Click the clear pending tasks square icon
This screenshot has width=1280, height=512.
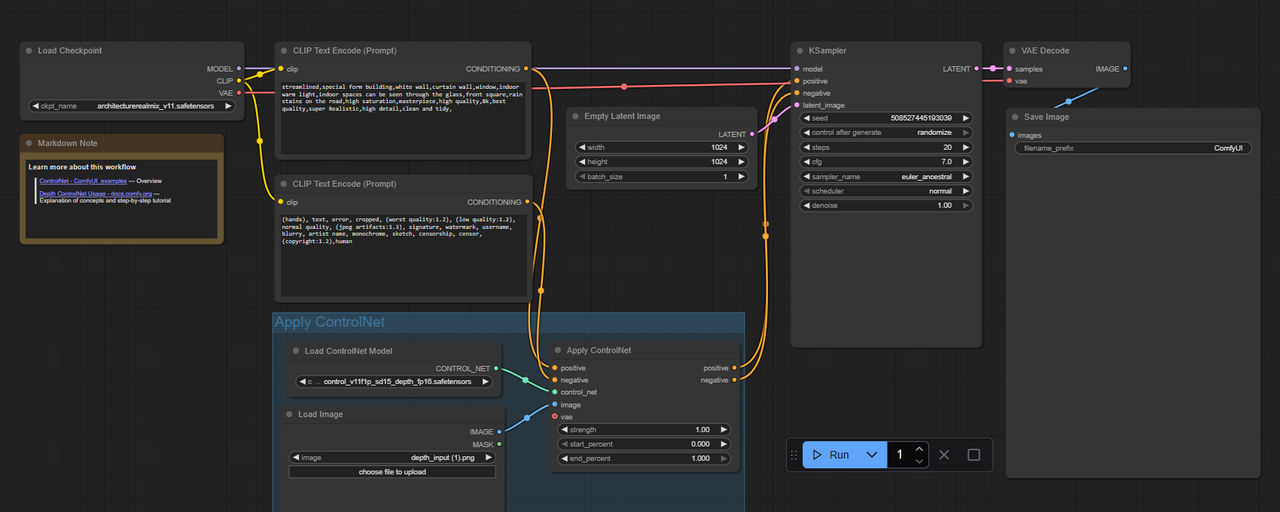[x=974, y=455]
